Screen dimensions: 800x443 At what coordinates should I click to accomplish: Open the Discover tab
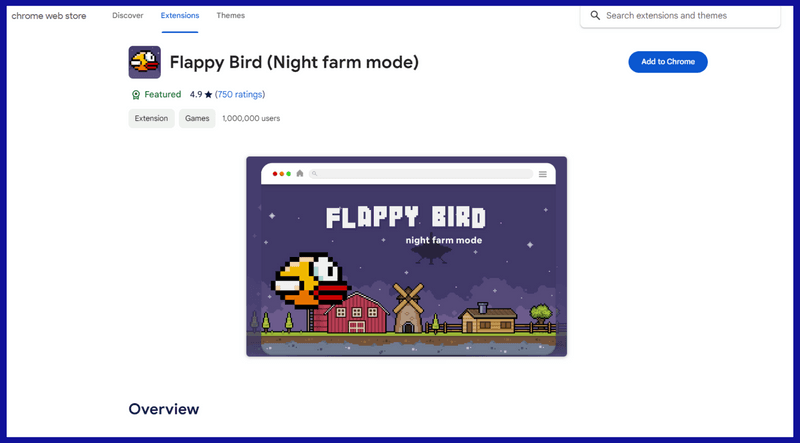(x=127, y=16)
